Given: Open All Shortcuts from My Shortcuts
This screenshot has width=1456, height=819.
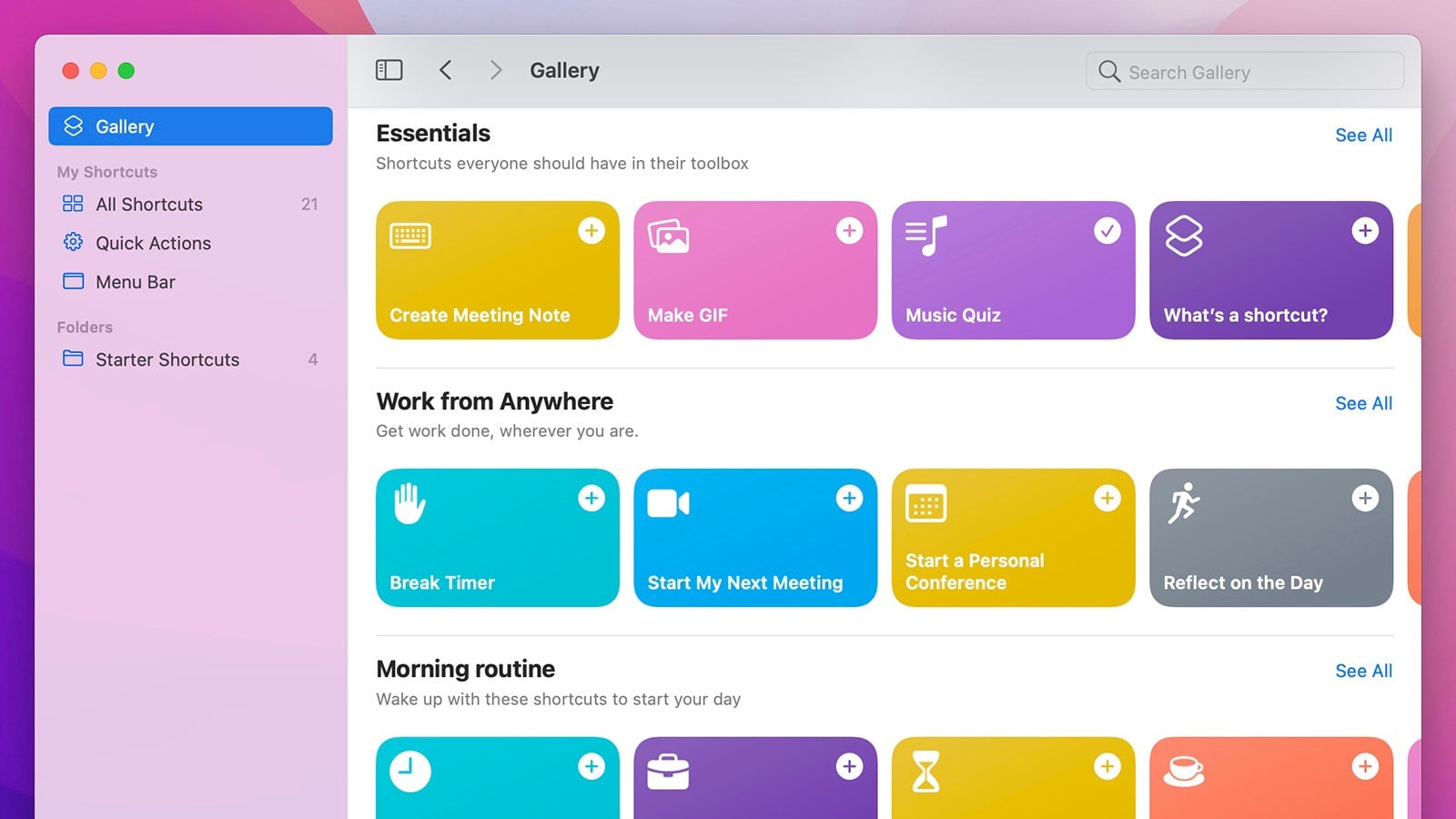Looking at the screenshot, I should (x=148, y=204).
